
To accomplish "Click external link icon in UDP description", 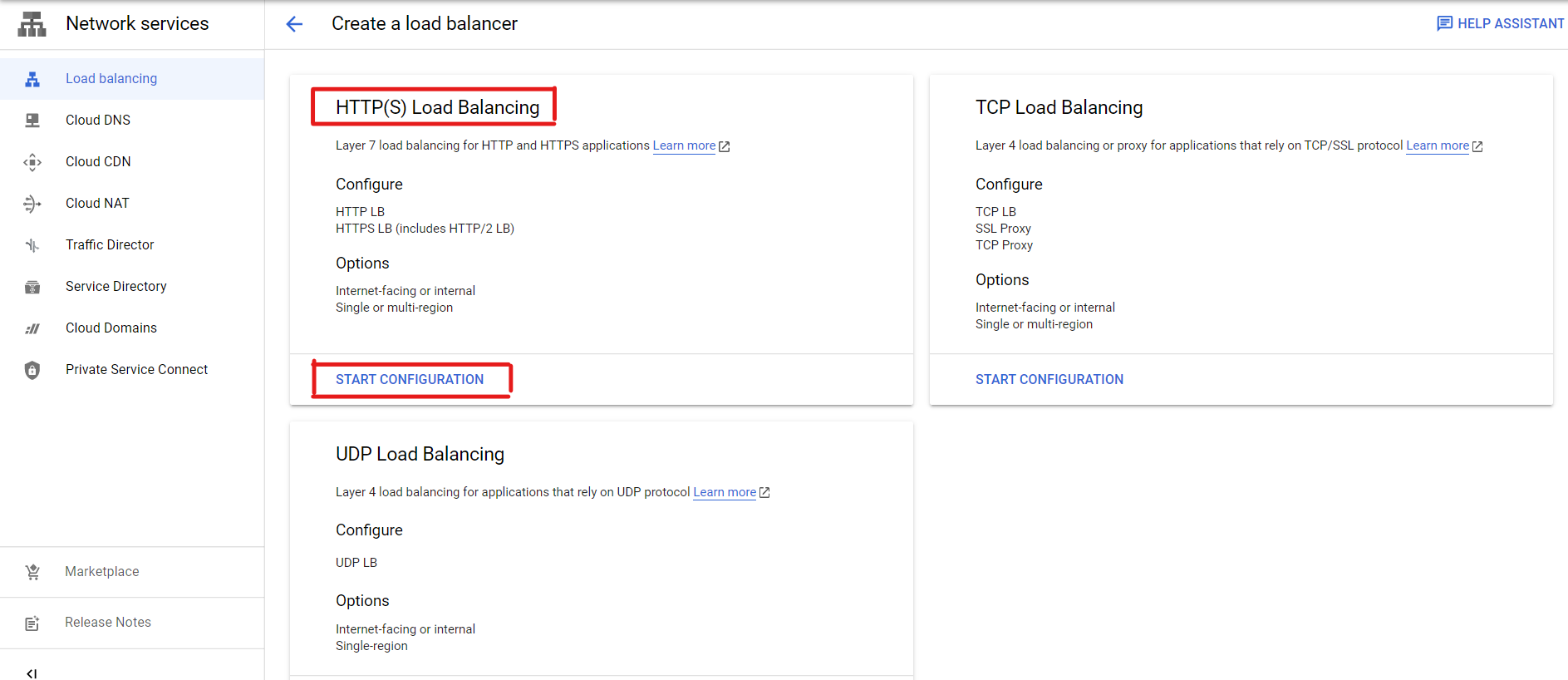I will pyautogui.click(x=764, y=493).
